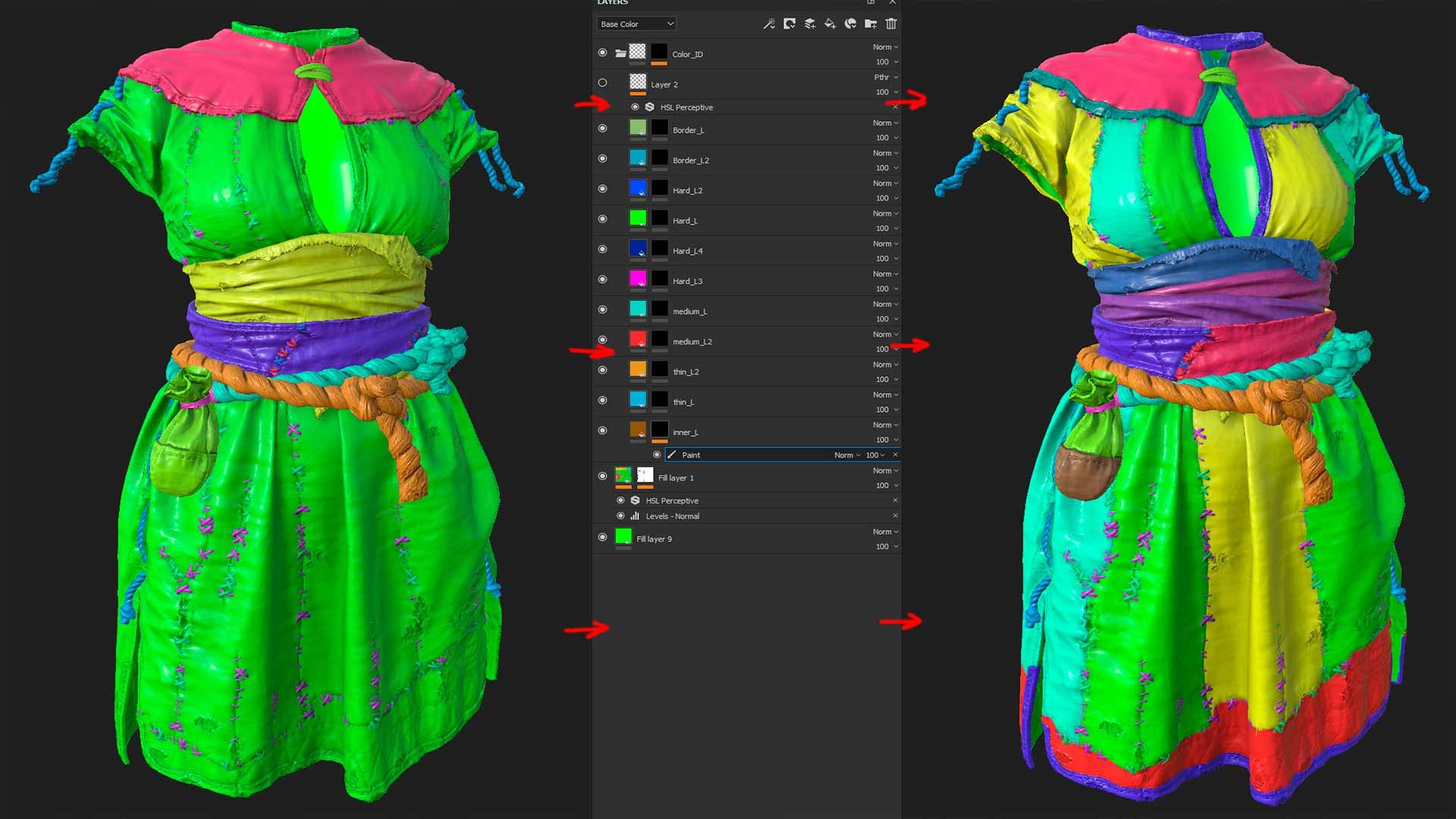Delete the layer with the trash icon

[x=891, y=24]
